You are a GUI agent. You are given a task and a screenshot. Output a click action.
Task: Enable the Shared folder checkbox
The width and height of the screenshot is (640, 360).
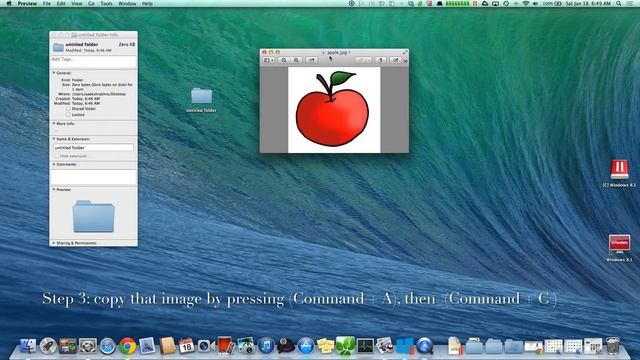(68, 109)
